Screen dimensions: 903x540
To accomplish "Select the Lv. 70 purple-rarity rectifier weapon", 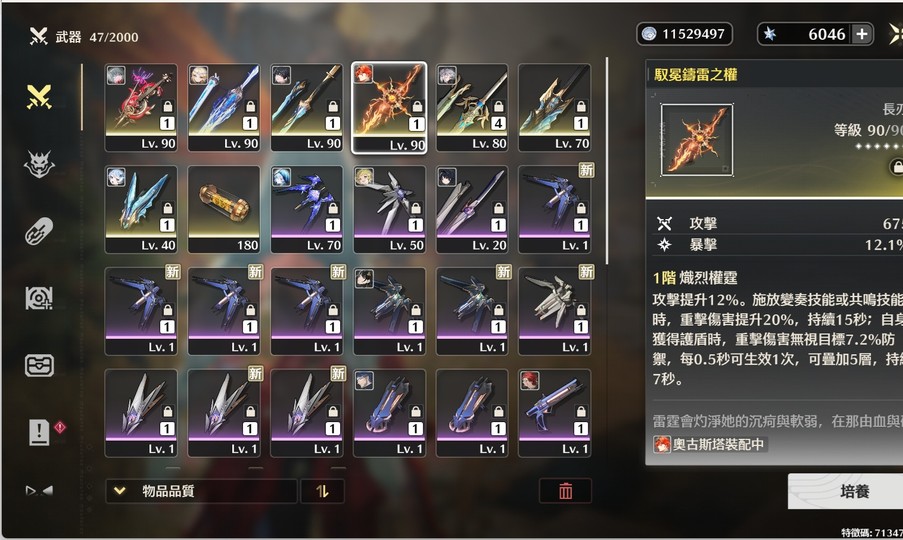I will coord(306,210).
